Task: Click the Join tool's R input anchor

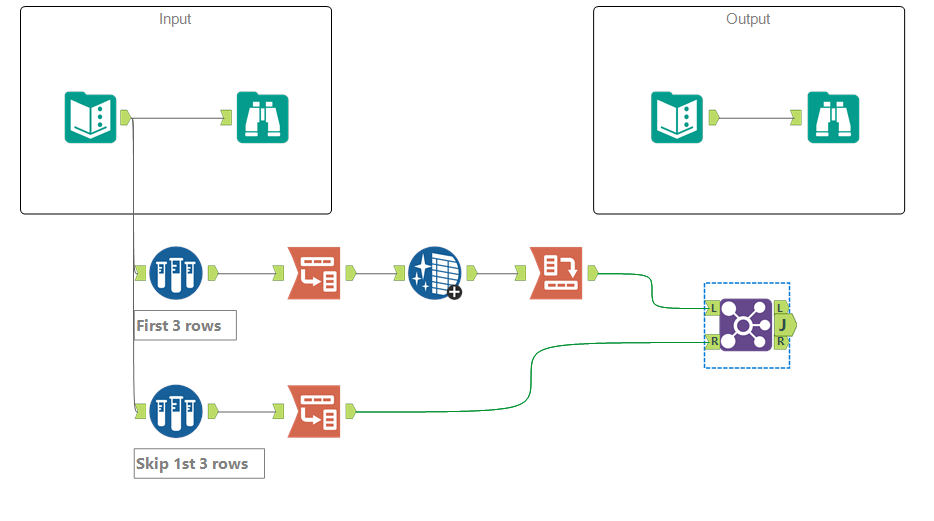Action: coord(712,341)
